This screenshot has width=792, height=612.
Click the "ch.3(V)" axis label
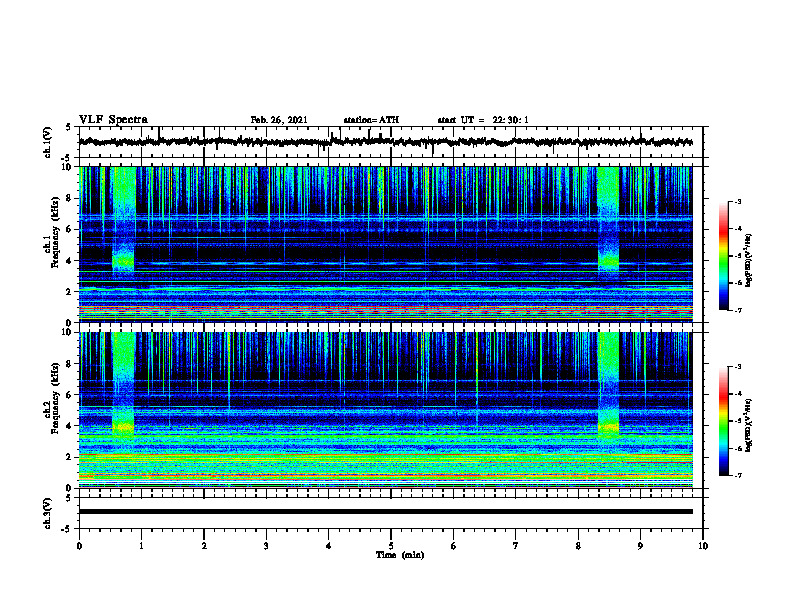48,513
